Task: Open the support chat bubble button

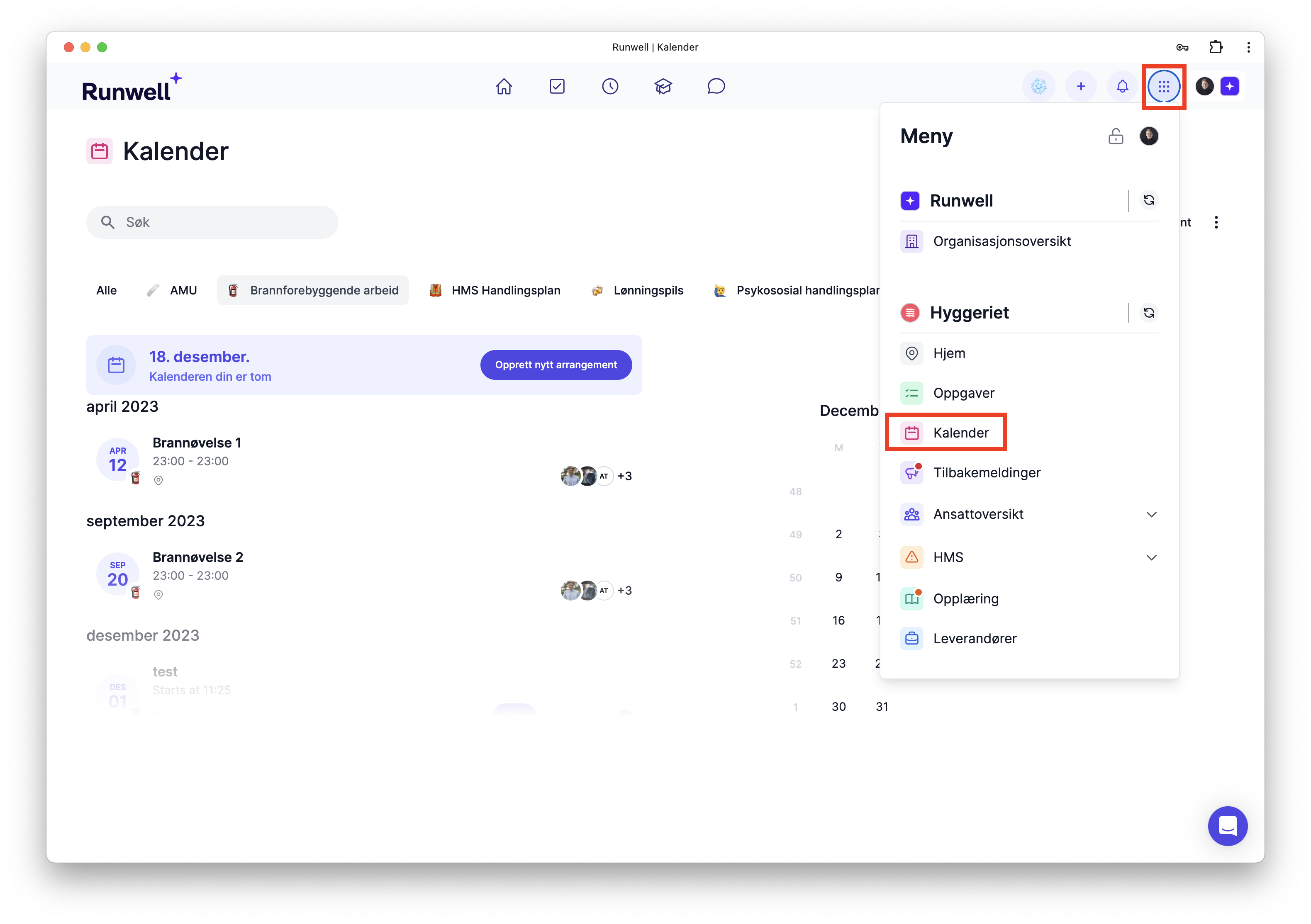Action: tap(1228, 826)
